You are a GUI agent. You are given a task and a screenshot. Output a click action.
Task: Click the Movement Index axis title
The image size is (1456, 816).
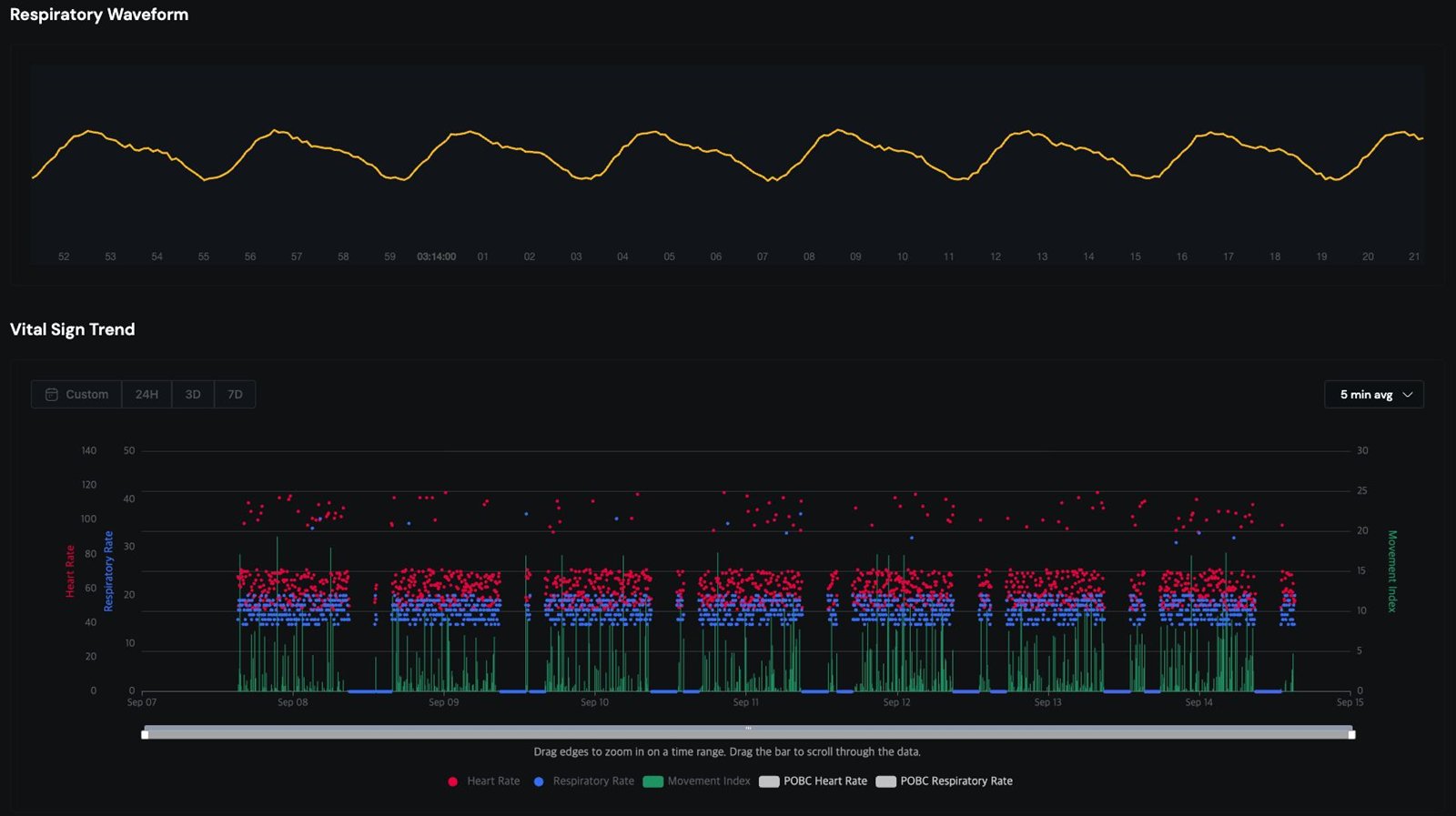1391,571
